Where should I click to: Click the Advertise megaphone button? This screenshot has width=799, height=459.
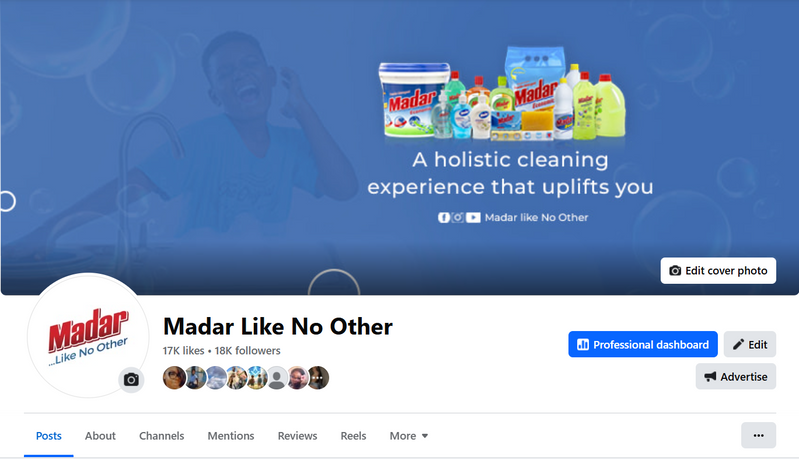[735, 376]
